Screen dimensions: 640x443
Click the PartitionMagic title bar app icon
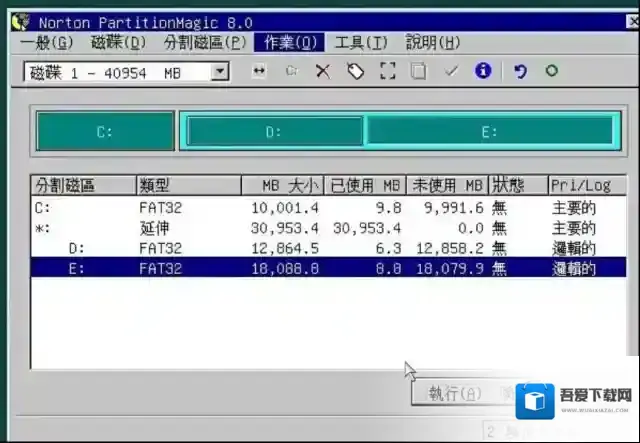point(20,22)
